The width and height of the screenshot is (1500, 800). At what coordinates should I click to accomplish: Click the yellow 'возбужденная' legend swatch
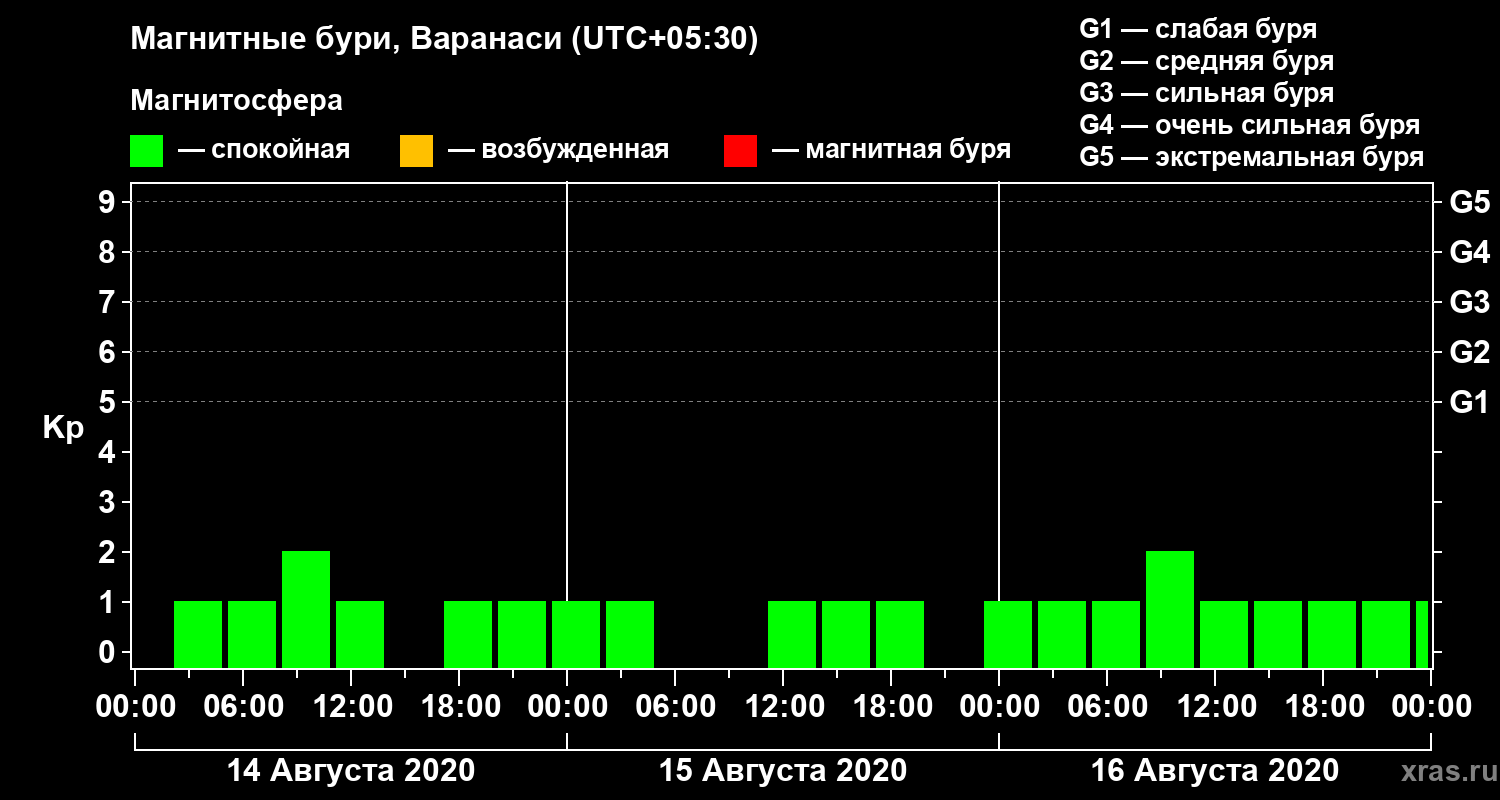pos(416,151)
